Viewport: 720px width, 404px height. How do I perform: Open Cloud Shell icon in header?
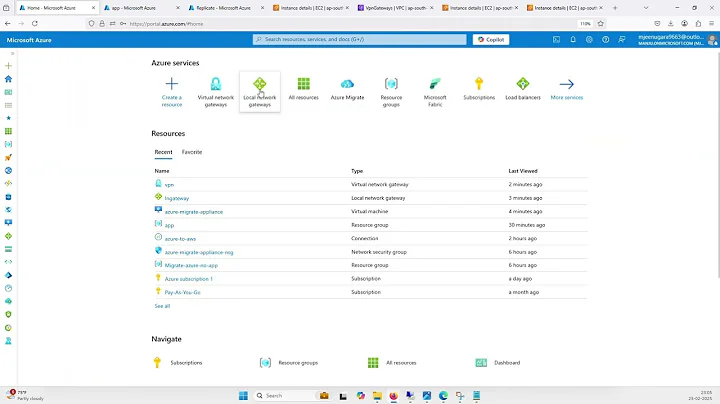tap(557, 39)
